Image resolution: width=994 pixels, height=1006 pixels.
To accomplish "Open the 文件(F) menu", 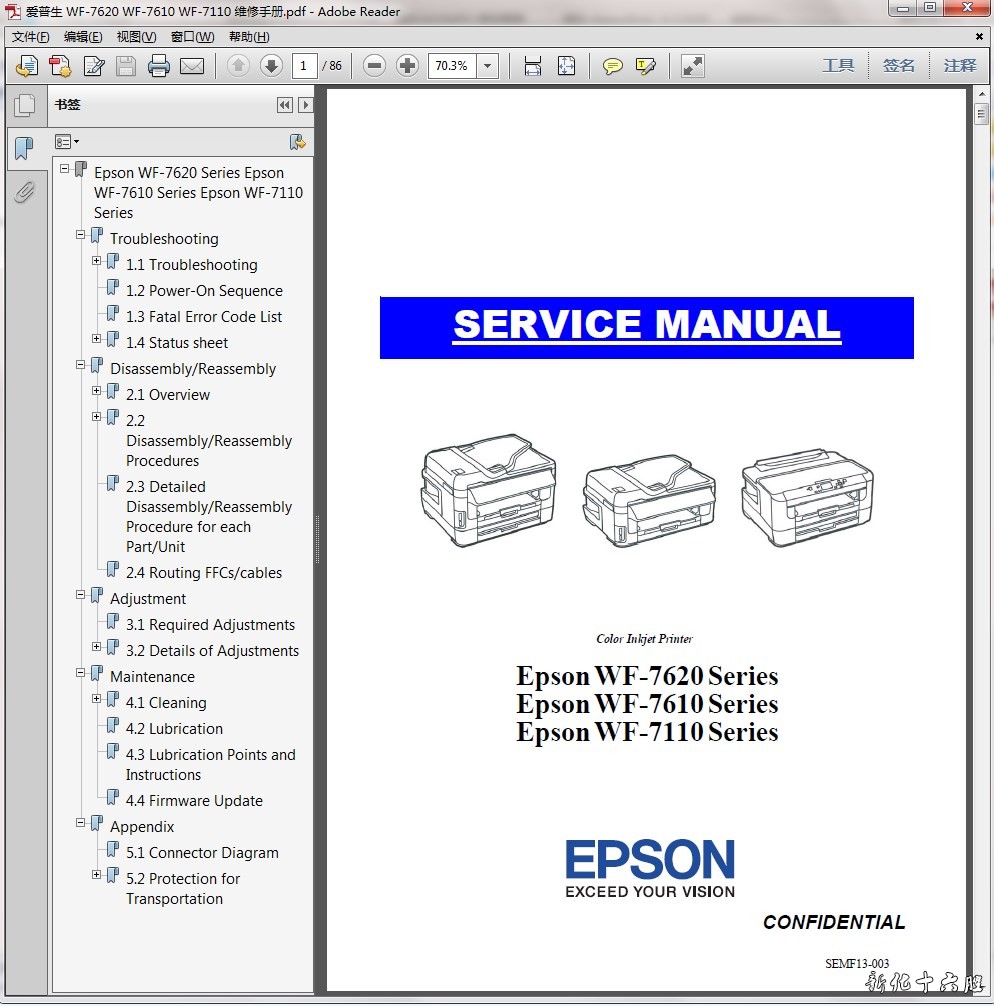I will 30,37.
